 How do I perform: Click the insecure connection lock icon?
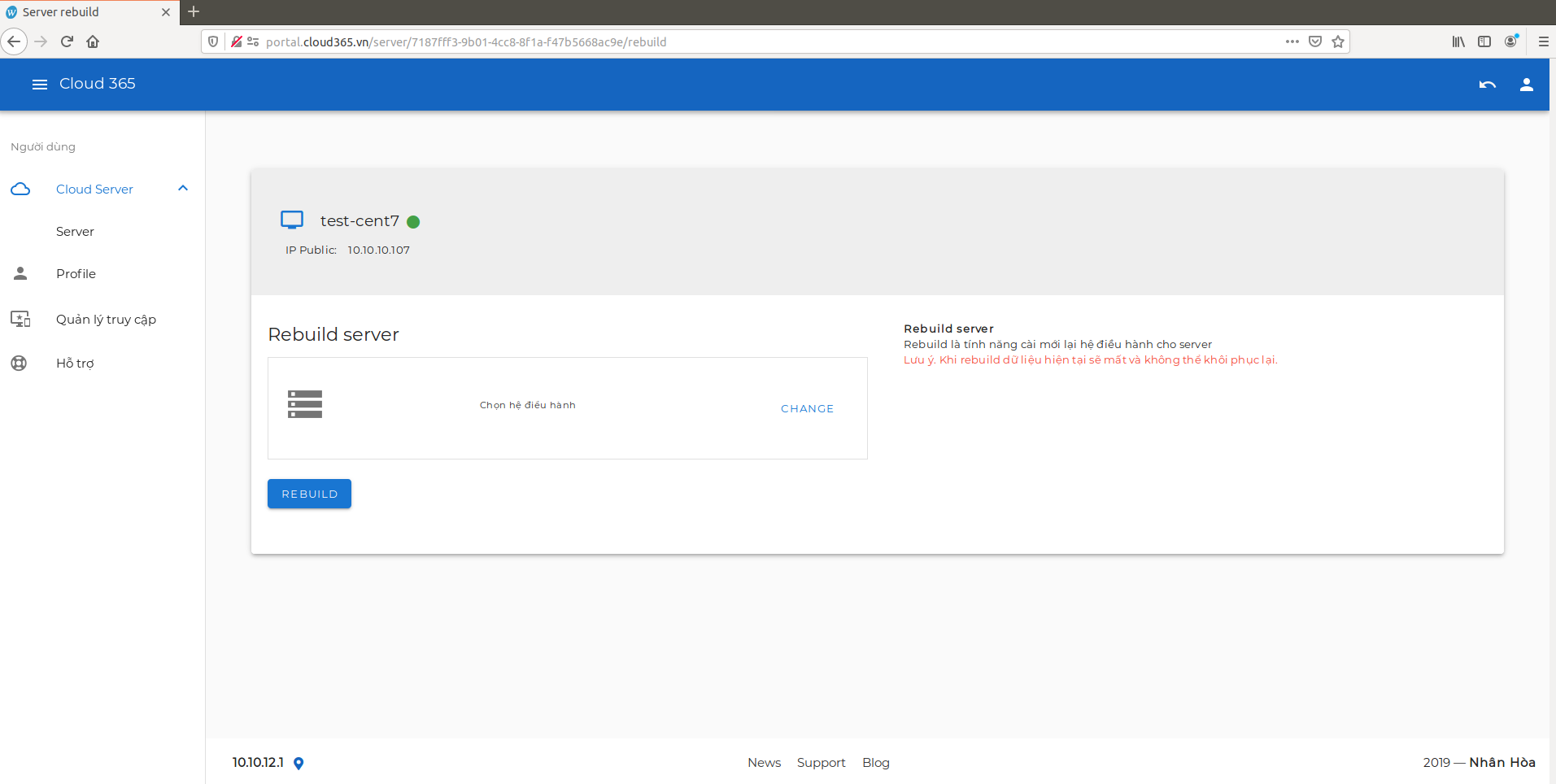pos(236,41)
